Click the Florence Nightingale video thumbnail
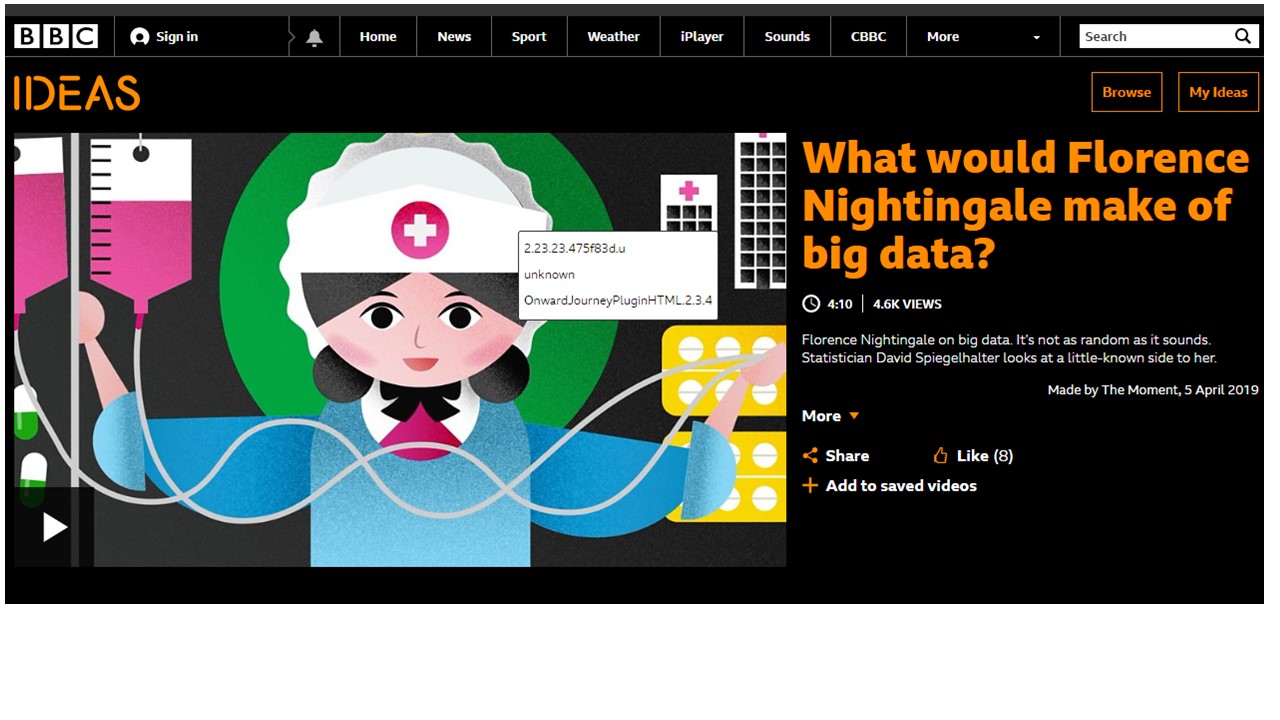Viewport: 1280px width, 720px height. pyautogui.click(x=400, y=400)
